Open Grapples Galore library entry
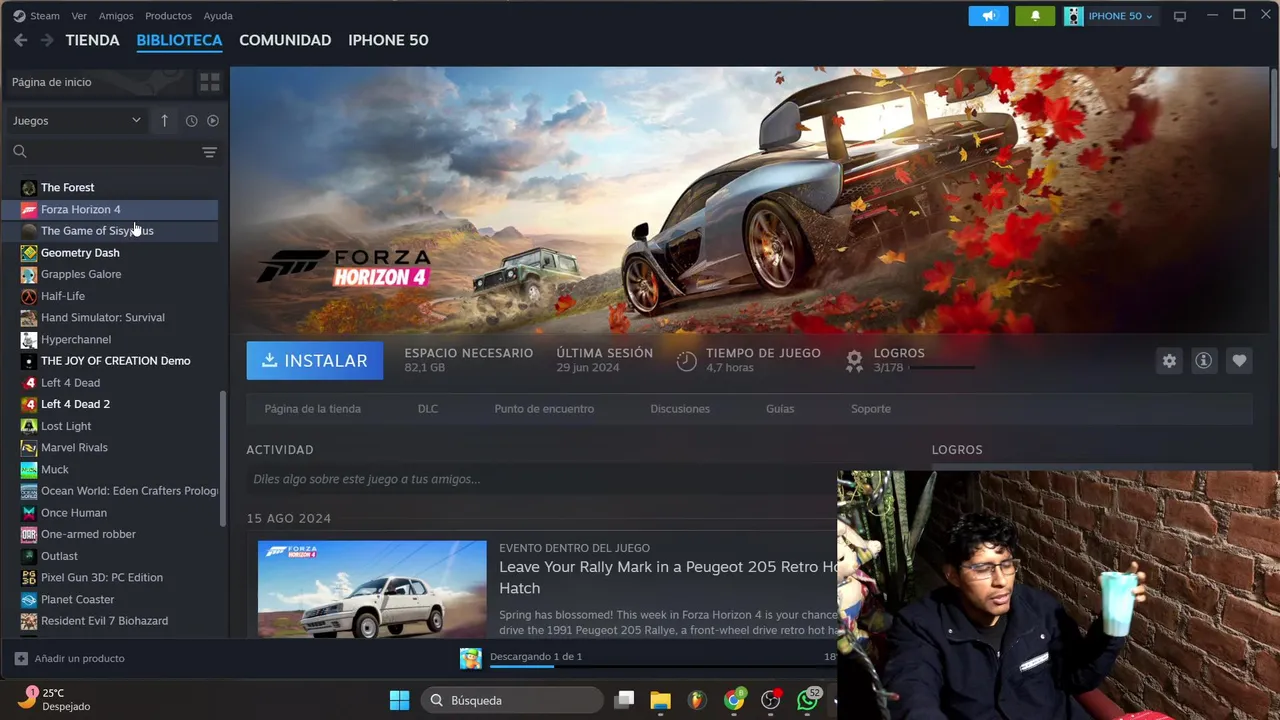The width and height of the screenshot is (1280, 720). coord(110,274)
